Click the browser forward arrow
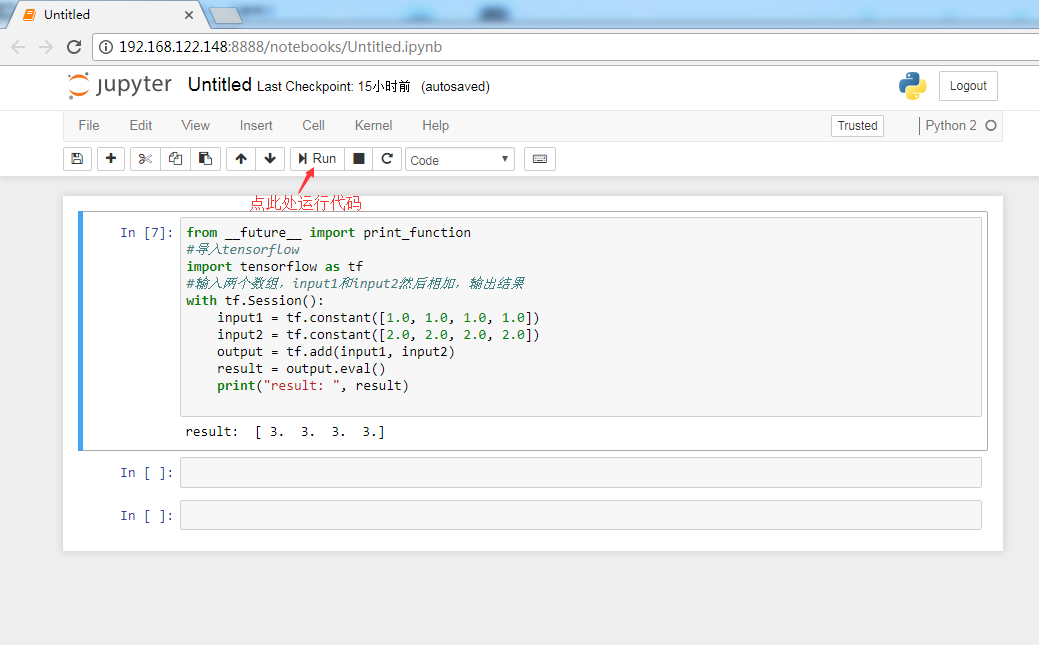The image size is (1039, 645). (x=46, y=47)
